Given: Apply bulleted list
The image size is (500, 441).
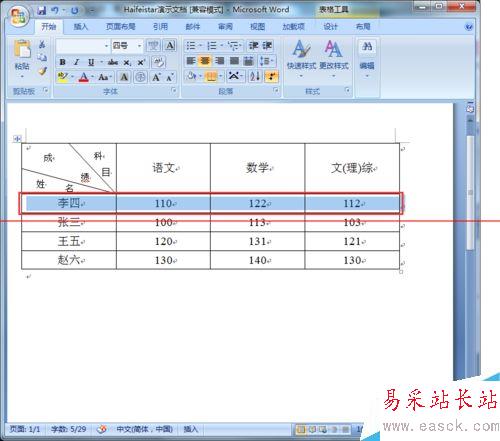Looking at the screenshot, I should [191, 45].
